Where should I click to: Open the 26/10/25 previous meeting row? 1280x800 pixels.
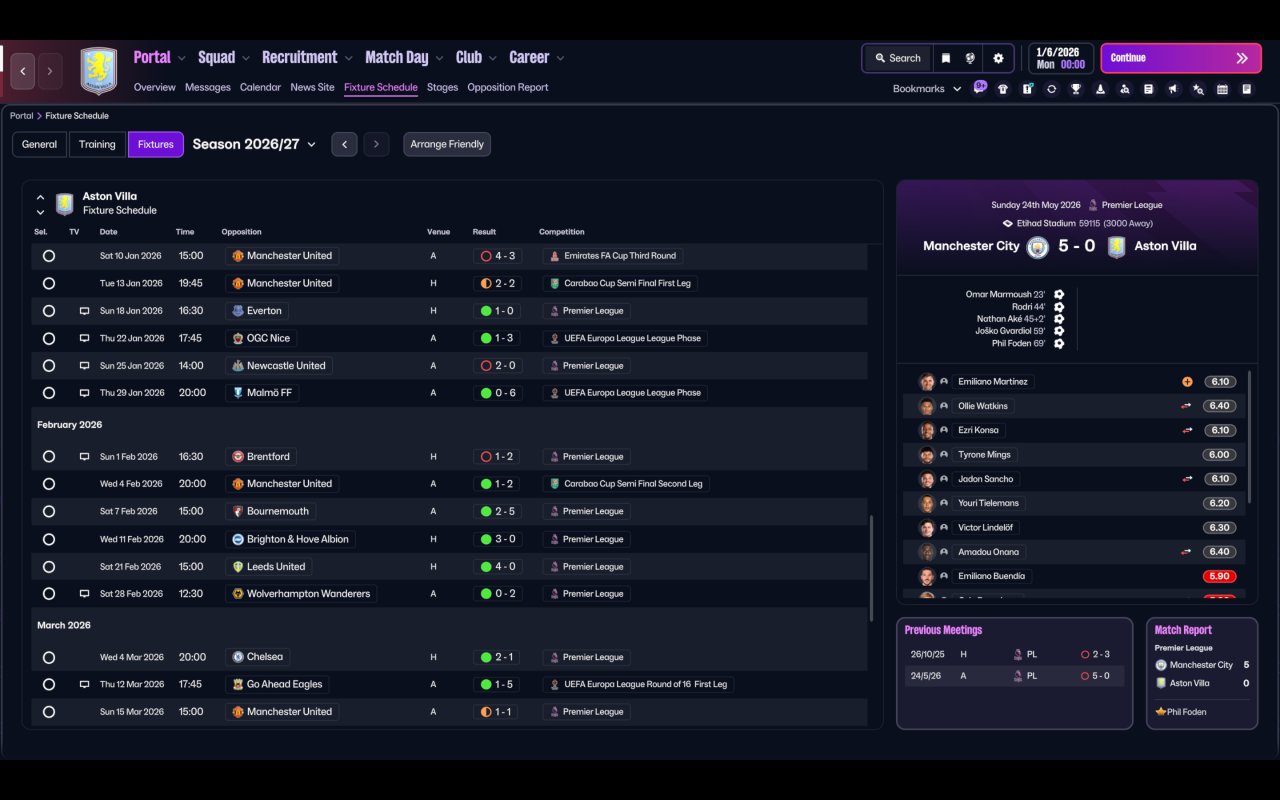click(x=1014, y=654)
